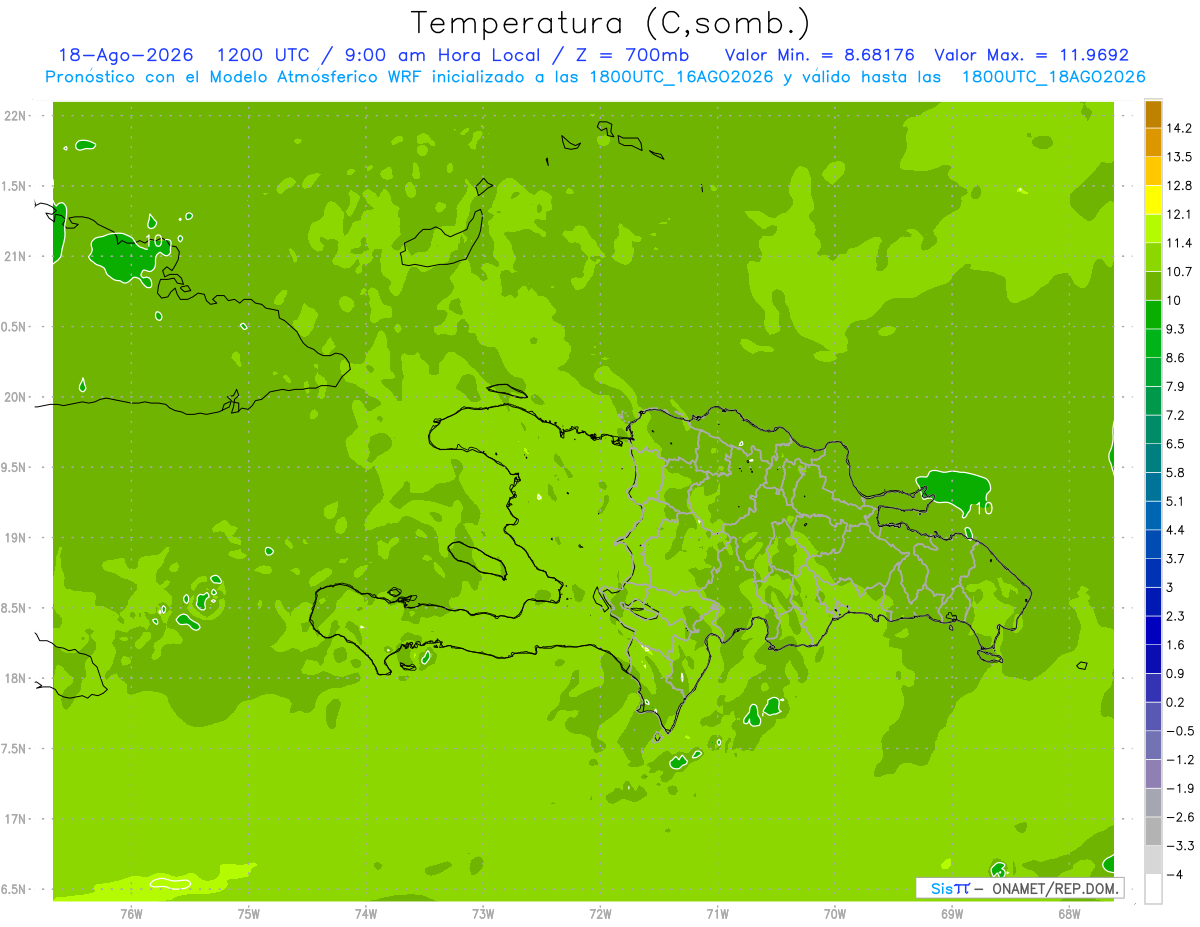The image size is (1200, 927).
Task: Click the "10" contour label near Samaná peninsula
Action: tap(984, 508)
